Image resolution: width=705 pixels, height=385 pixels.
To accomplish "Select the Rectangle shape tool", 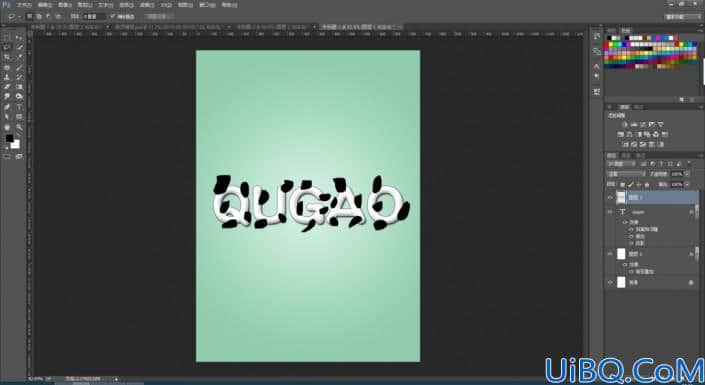I will point(19,117).
